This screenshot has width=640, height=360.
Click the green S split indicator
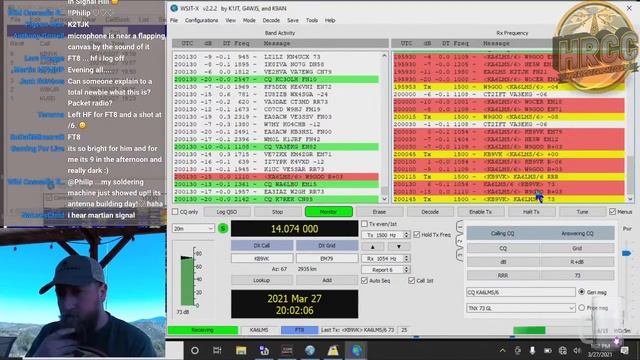[x=223, y=229]
